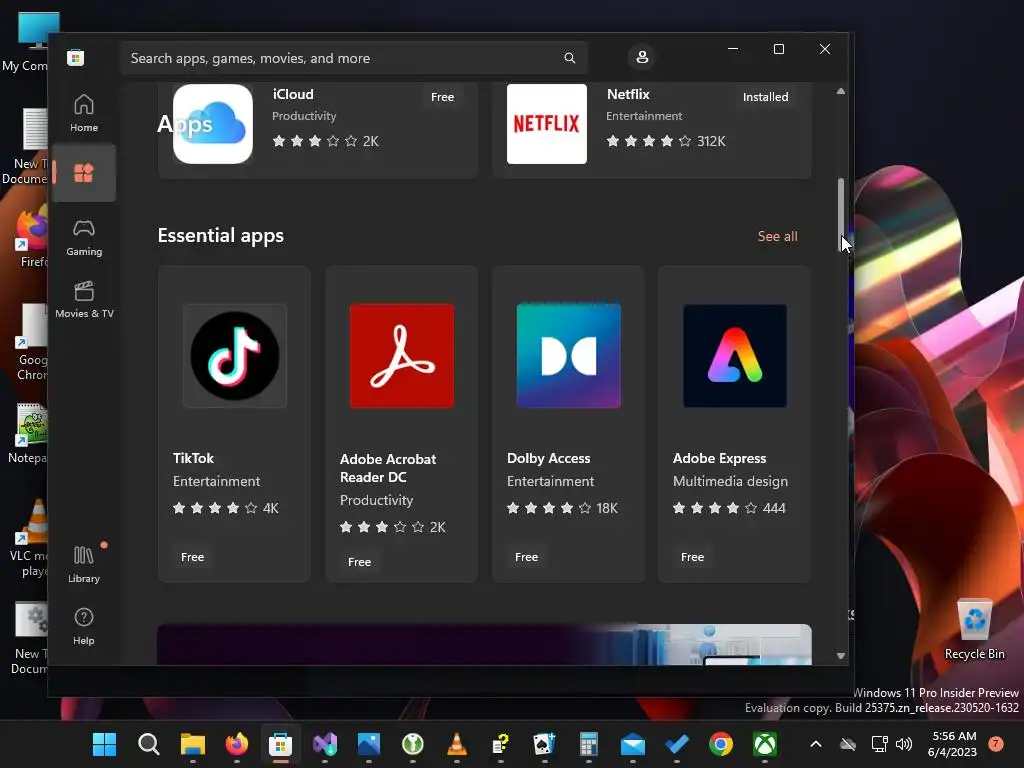Open the Xbox app from the taskbar
Image resolution: width=1024 pixels, height=768 pixels.
(x=765, y=744)
